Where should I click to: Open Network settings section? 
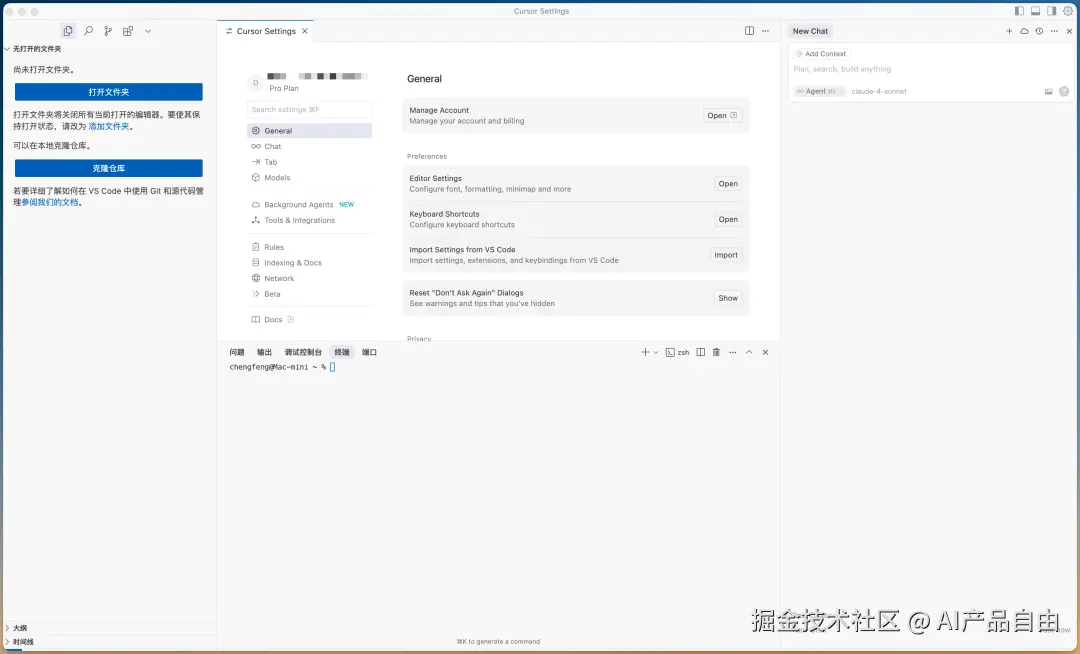[309, 279]
